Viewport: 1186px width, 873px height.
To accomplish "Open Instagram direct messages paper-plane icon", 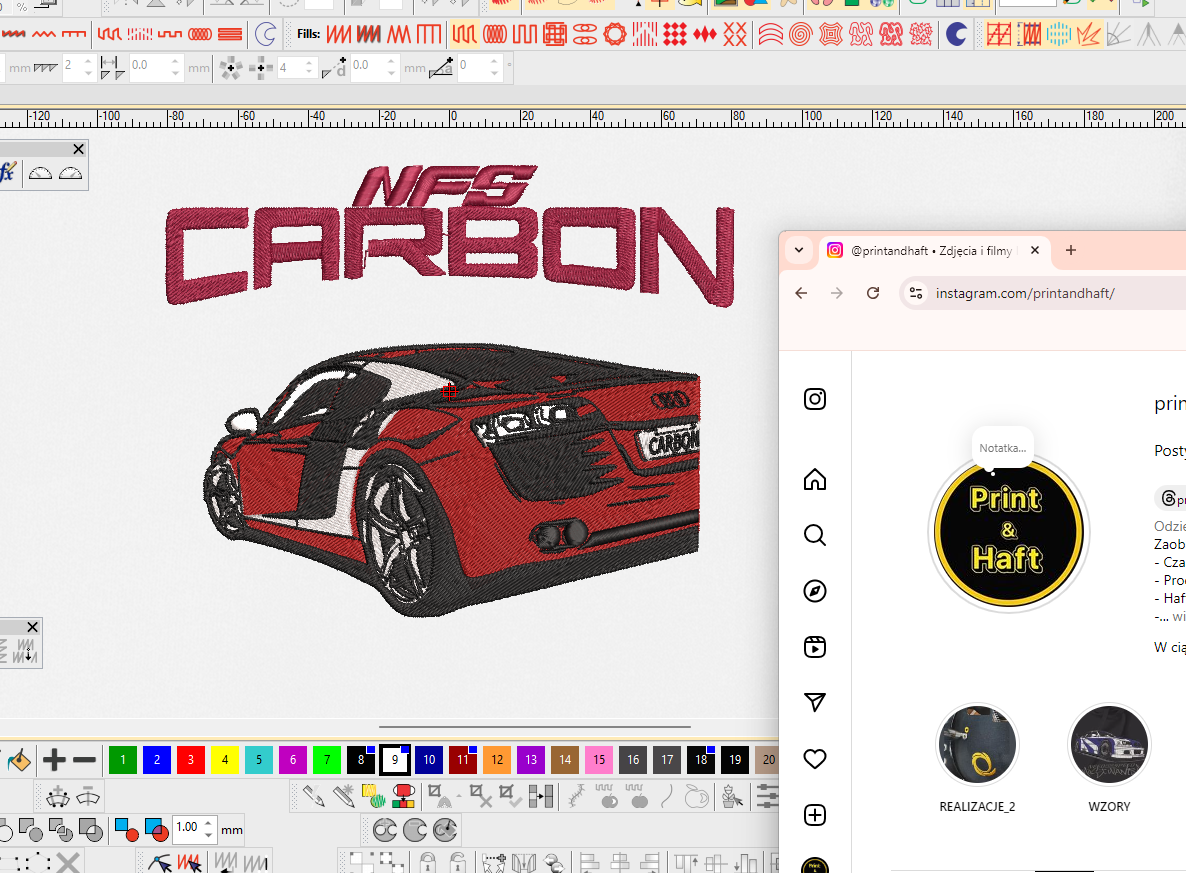I will tap(815, 703).
